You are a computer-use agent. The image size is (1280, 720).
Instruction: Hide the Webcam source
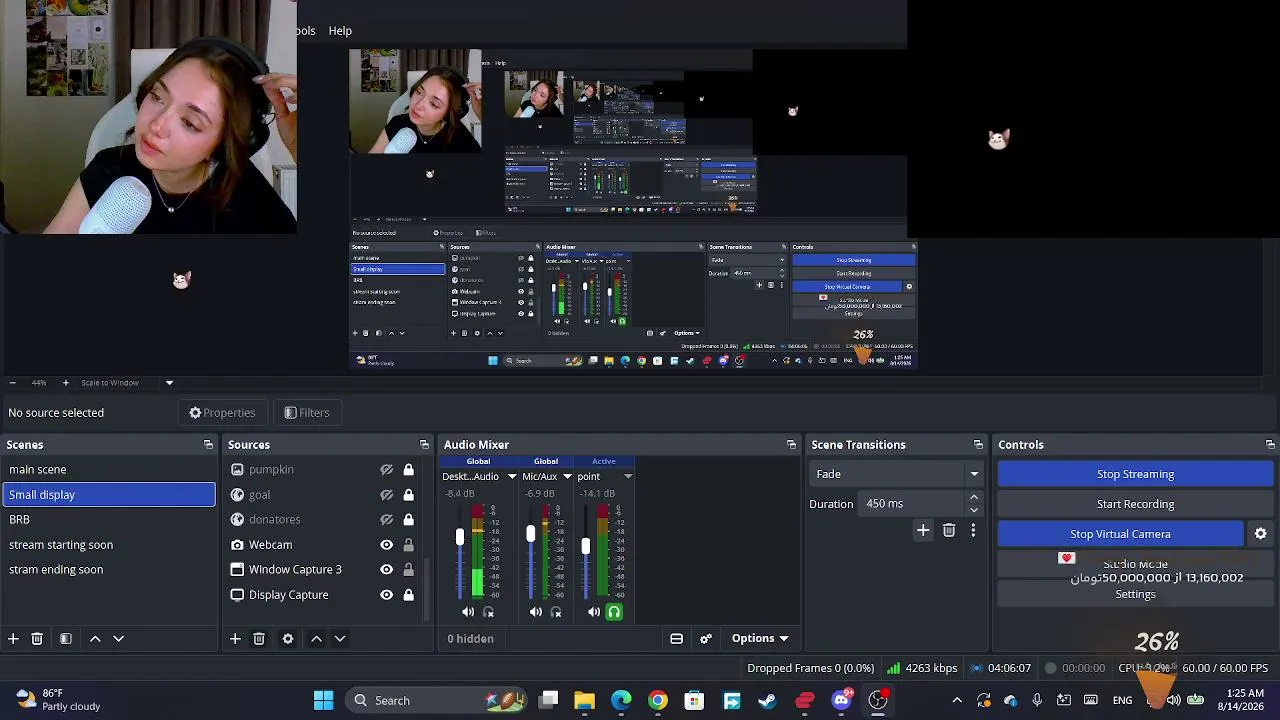click(x=386, y=545)
